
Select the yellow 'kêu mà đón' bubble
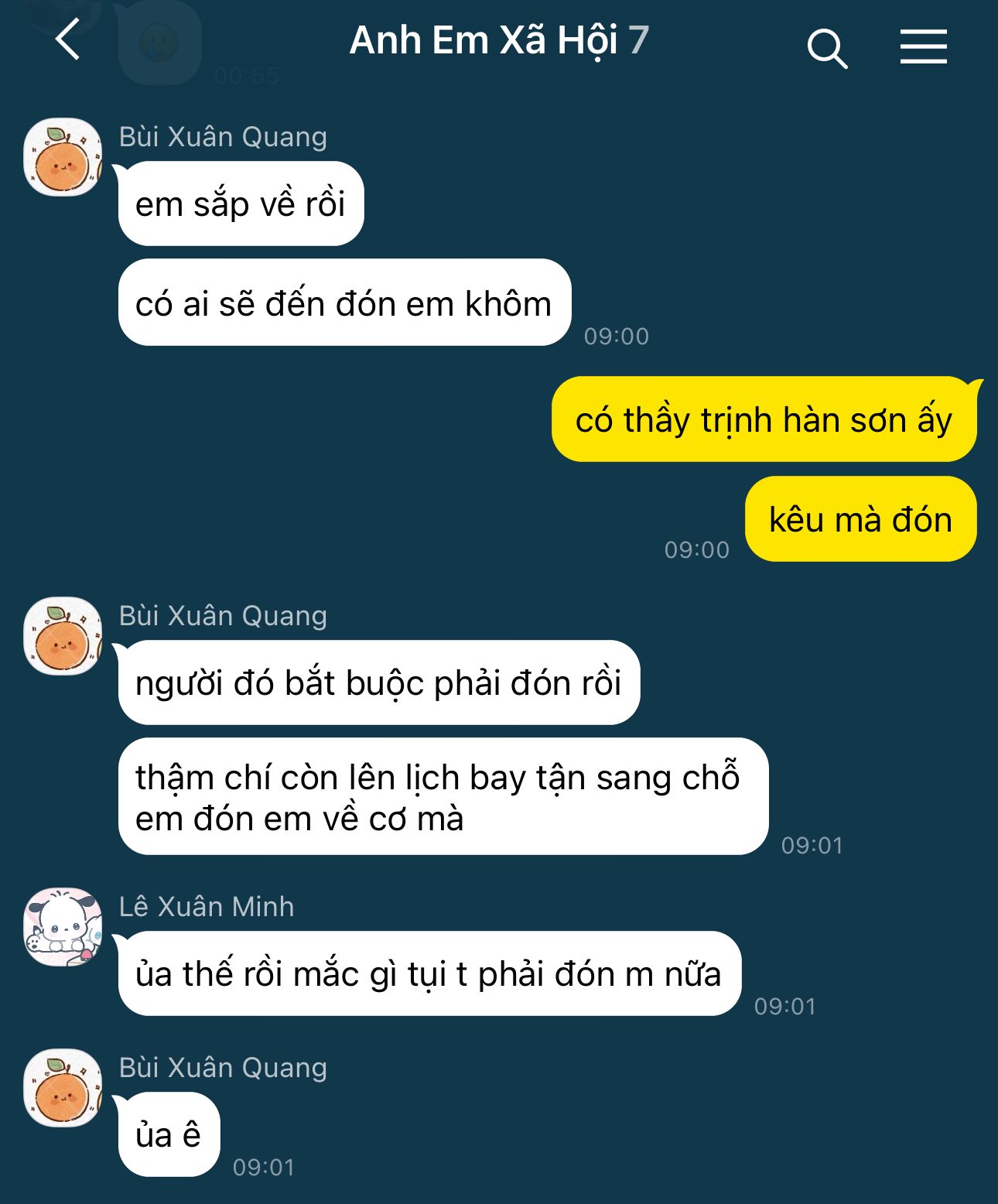(x=861, y=518)
